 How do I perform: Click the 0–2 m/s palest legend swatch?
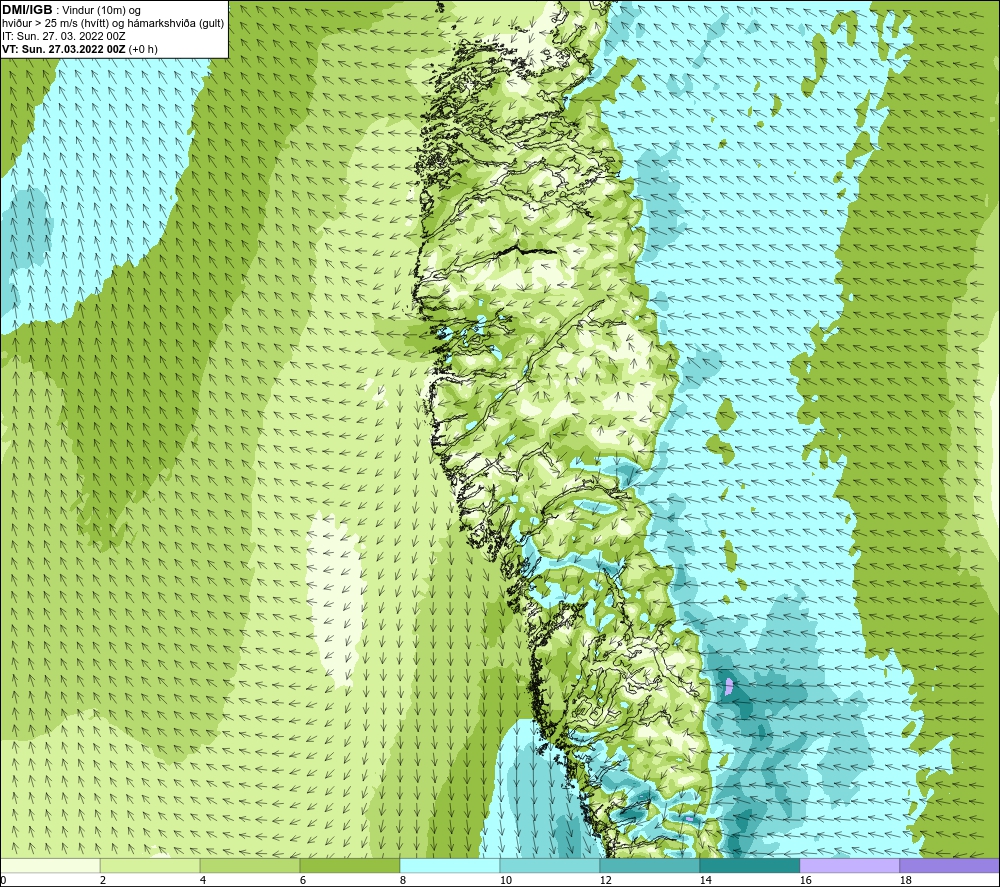(50, 866)
